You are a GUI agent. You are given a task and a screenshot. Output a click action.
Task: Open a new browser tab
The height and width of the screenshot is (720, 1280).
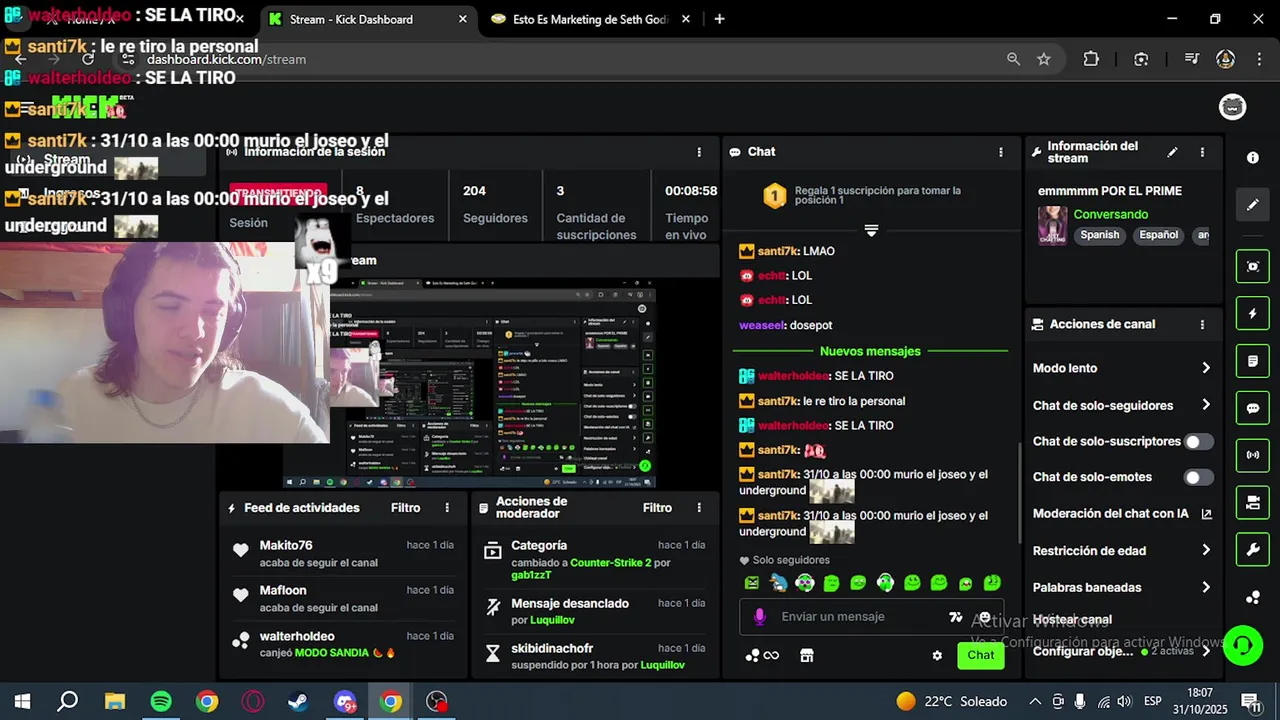(719, 19)
